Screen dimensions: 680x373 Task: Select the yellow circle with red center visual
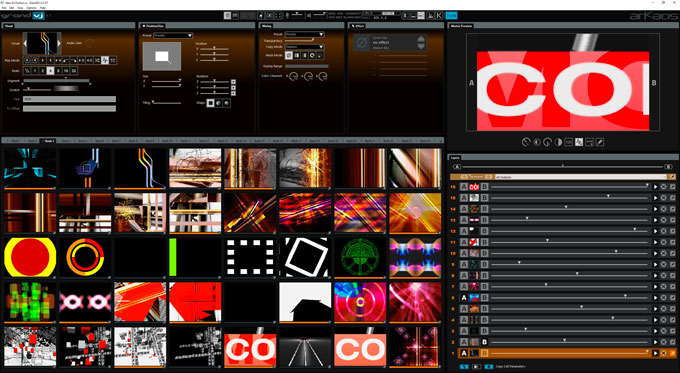(x=30, y=257)
